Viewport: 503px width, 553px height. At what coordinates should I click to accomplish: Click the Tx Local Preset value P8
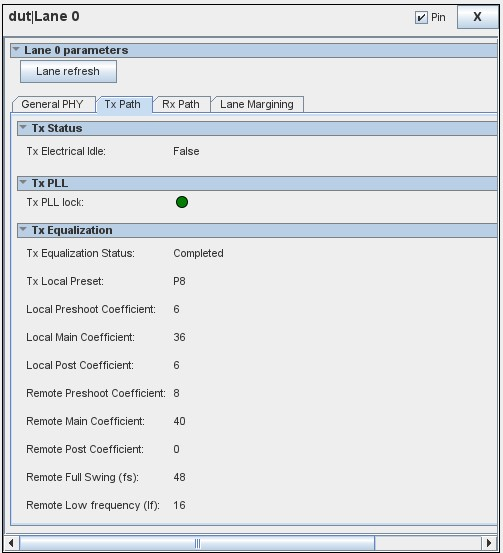tap(179, 281)
